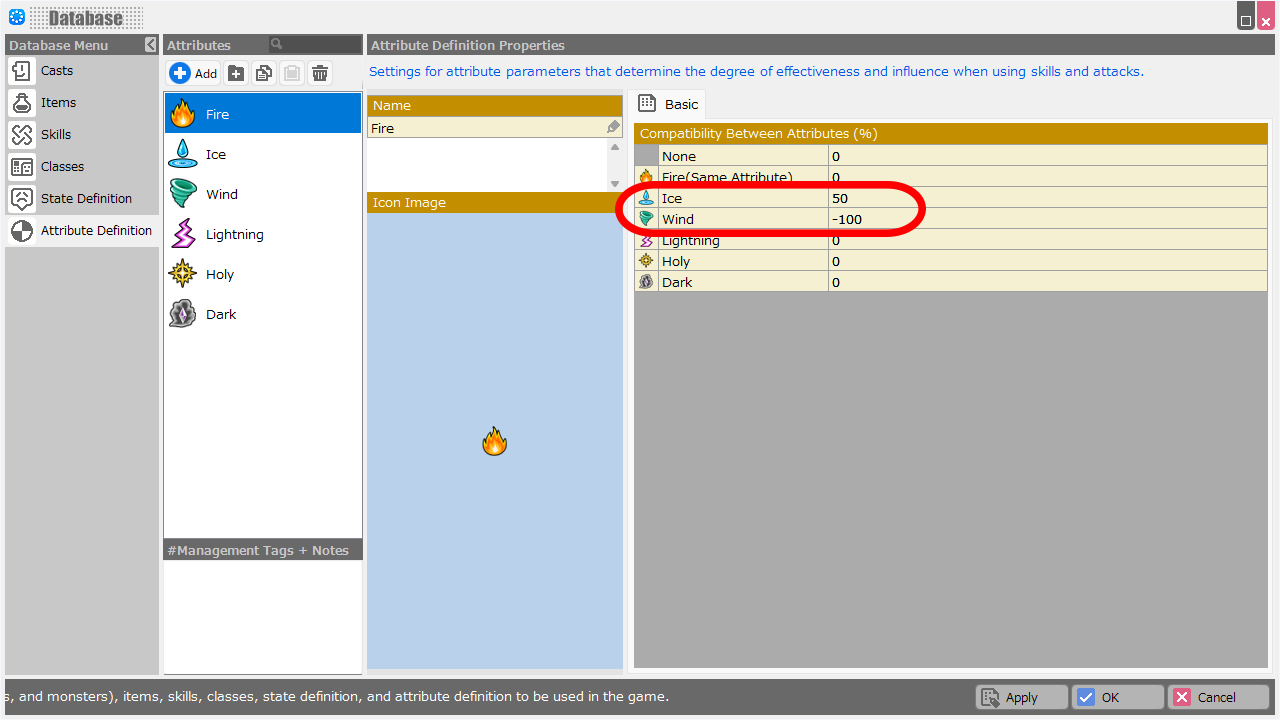Click Cancel to discard changes
Screen dimensions: 1280x720
click(1218, 697)
